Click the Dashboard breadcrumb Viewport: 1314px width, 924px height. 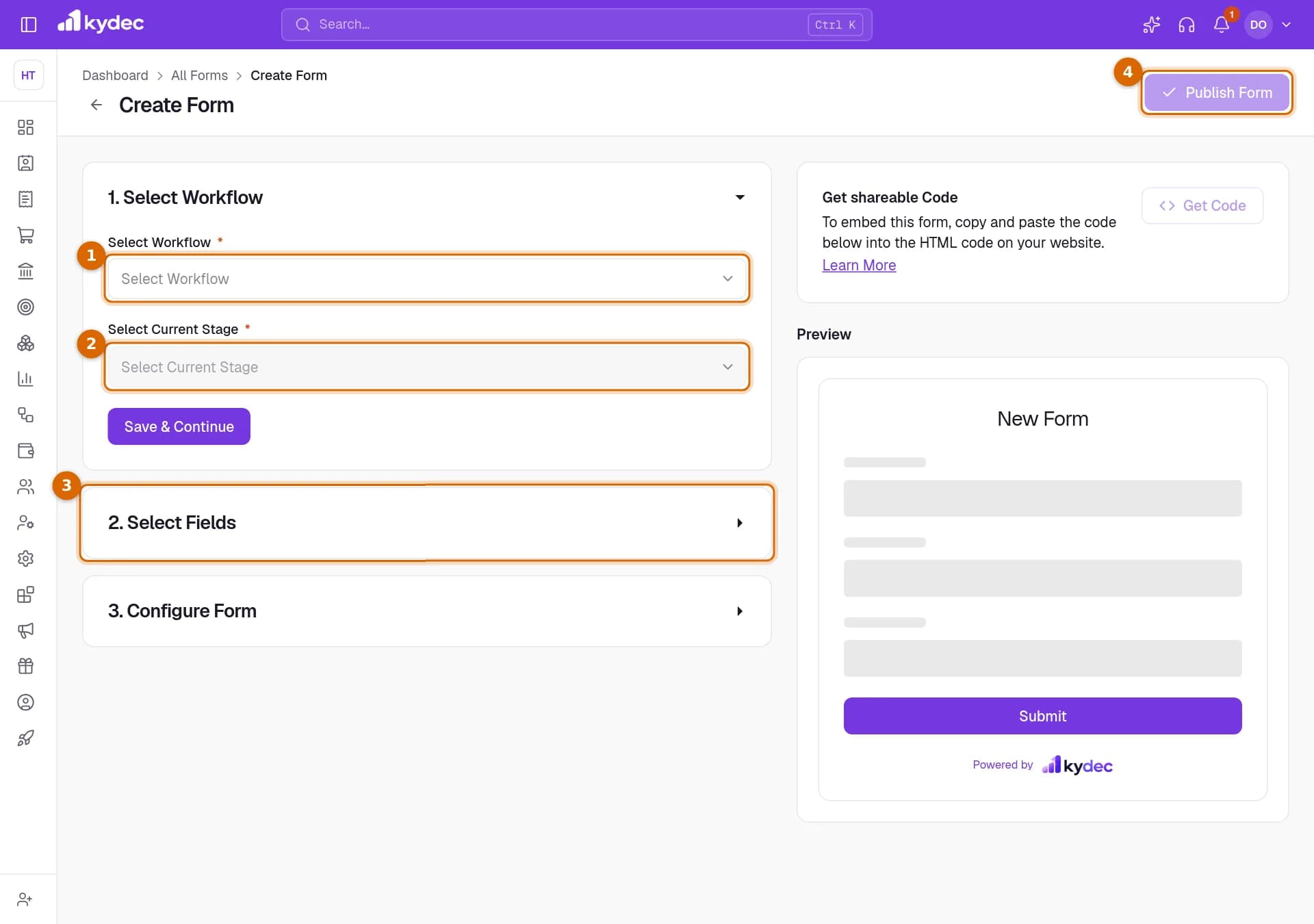[115, 75]
